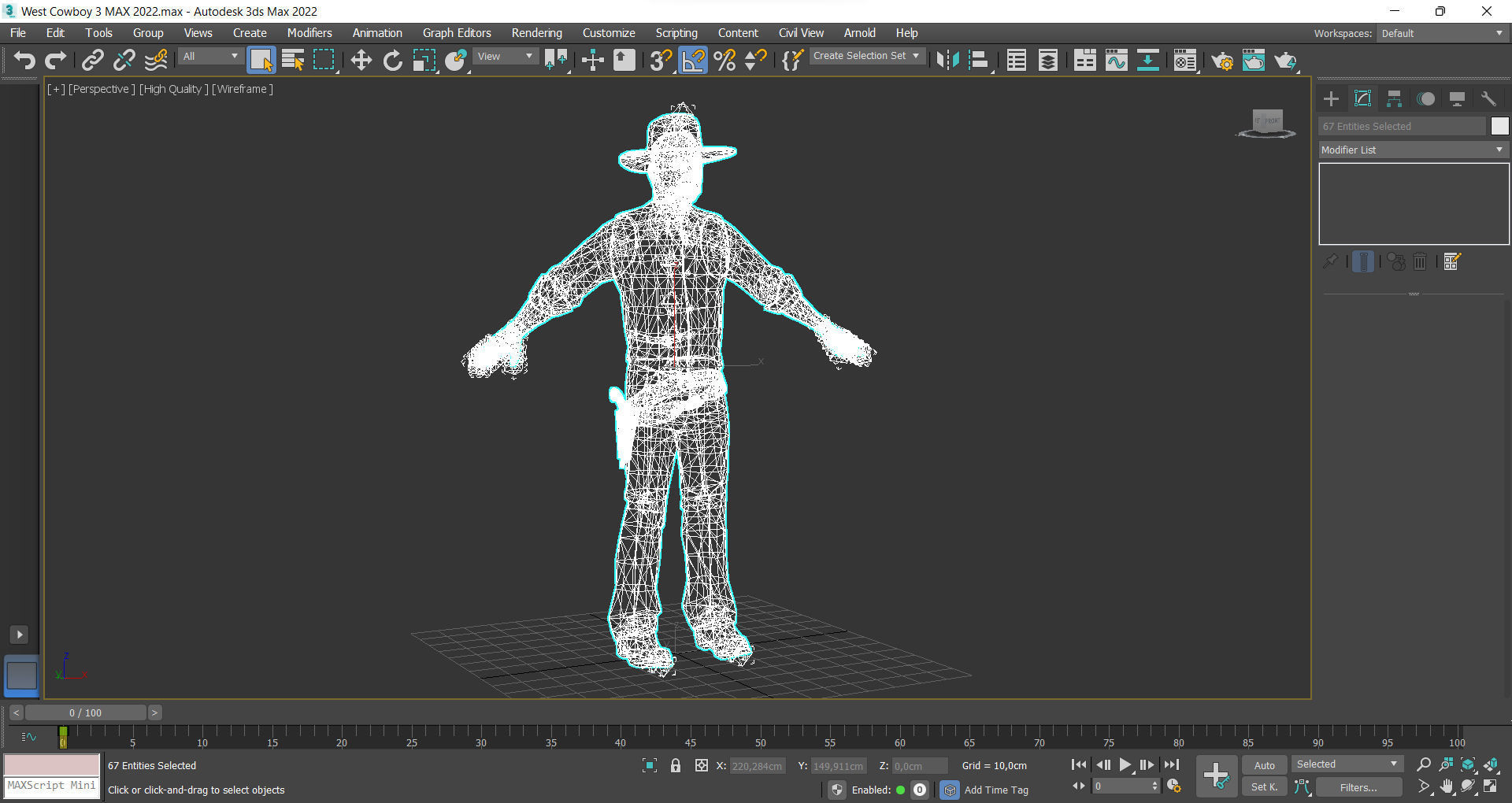The height and width of the screenshot is (803, 1512).
Task: Activate the Select and Move tool
Action: 361,60
